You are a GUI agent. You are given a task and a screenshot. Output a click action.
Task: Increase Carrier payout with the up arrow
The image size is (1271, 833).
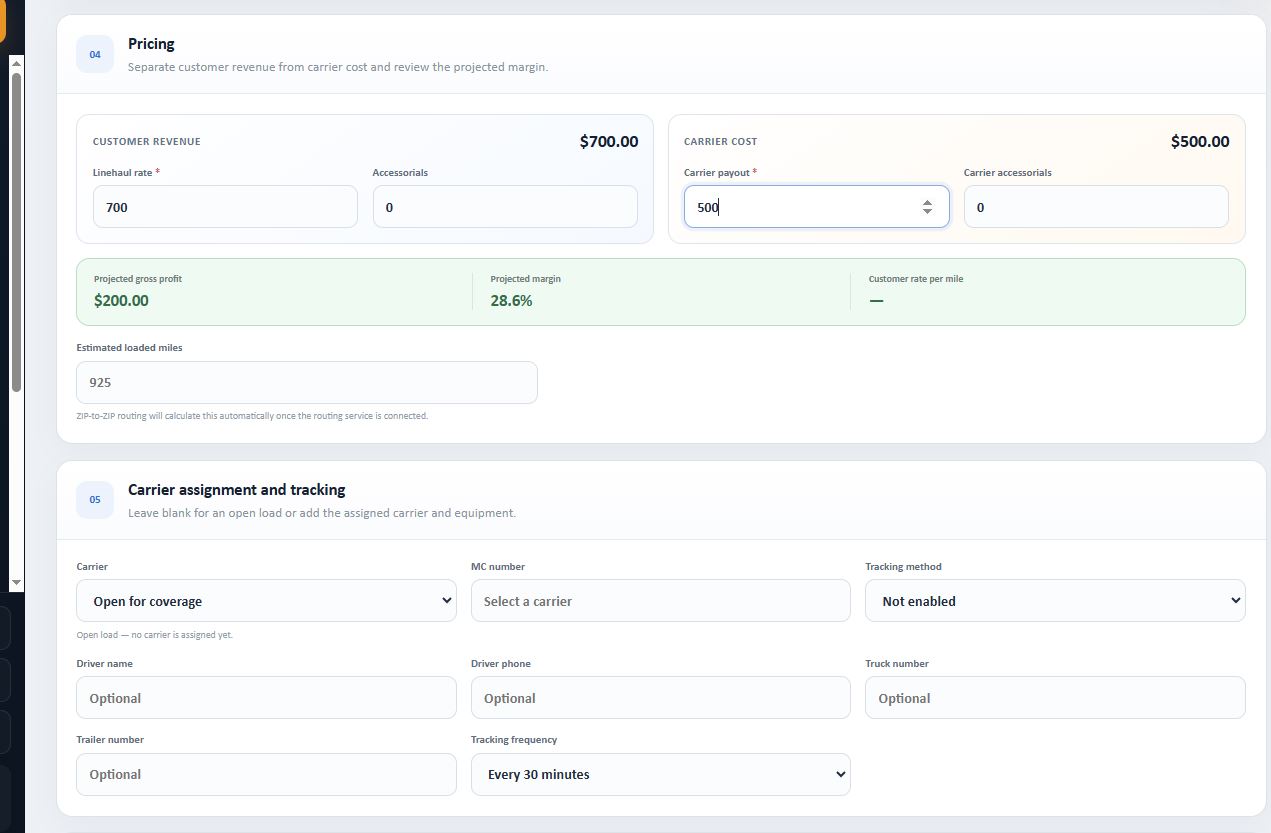pyautogui.click(x=927, y=202)
